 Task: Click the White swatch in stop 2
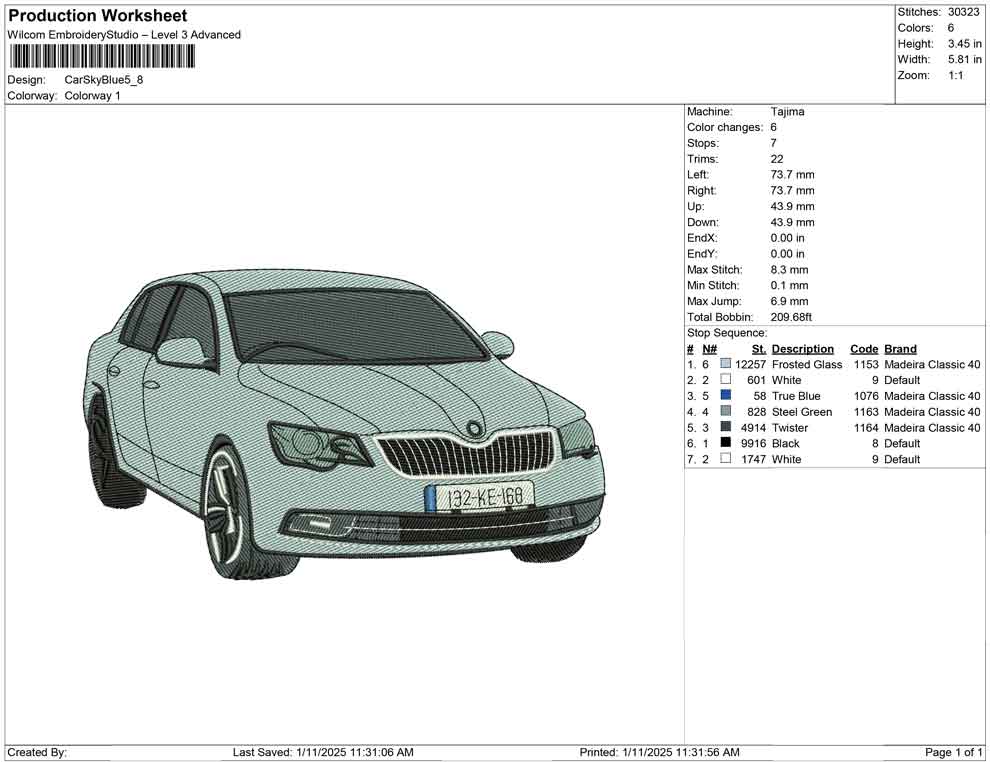[x=726, y=380]
